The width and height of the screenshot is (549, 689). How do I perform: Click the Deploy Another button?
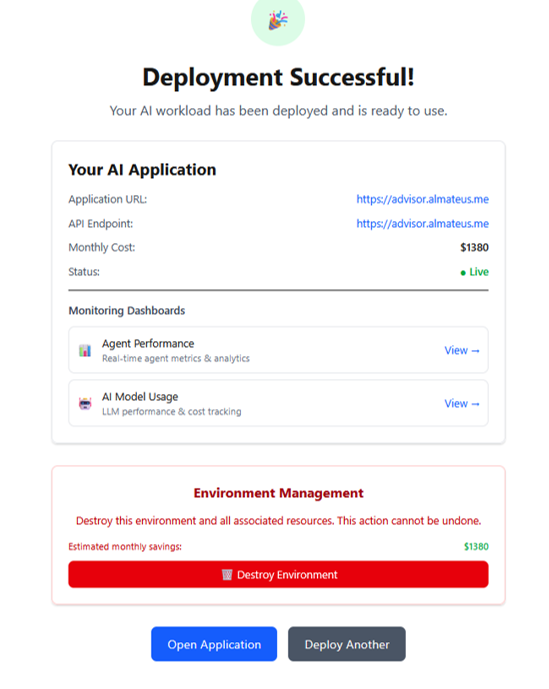click(x=347, y=644)
